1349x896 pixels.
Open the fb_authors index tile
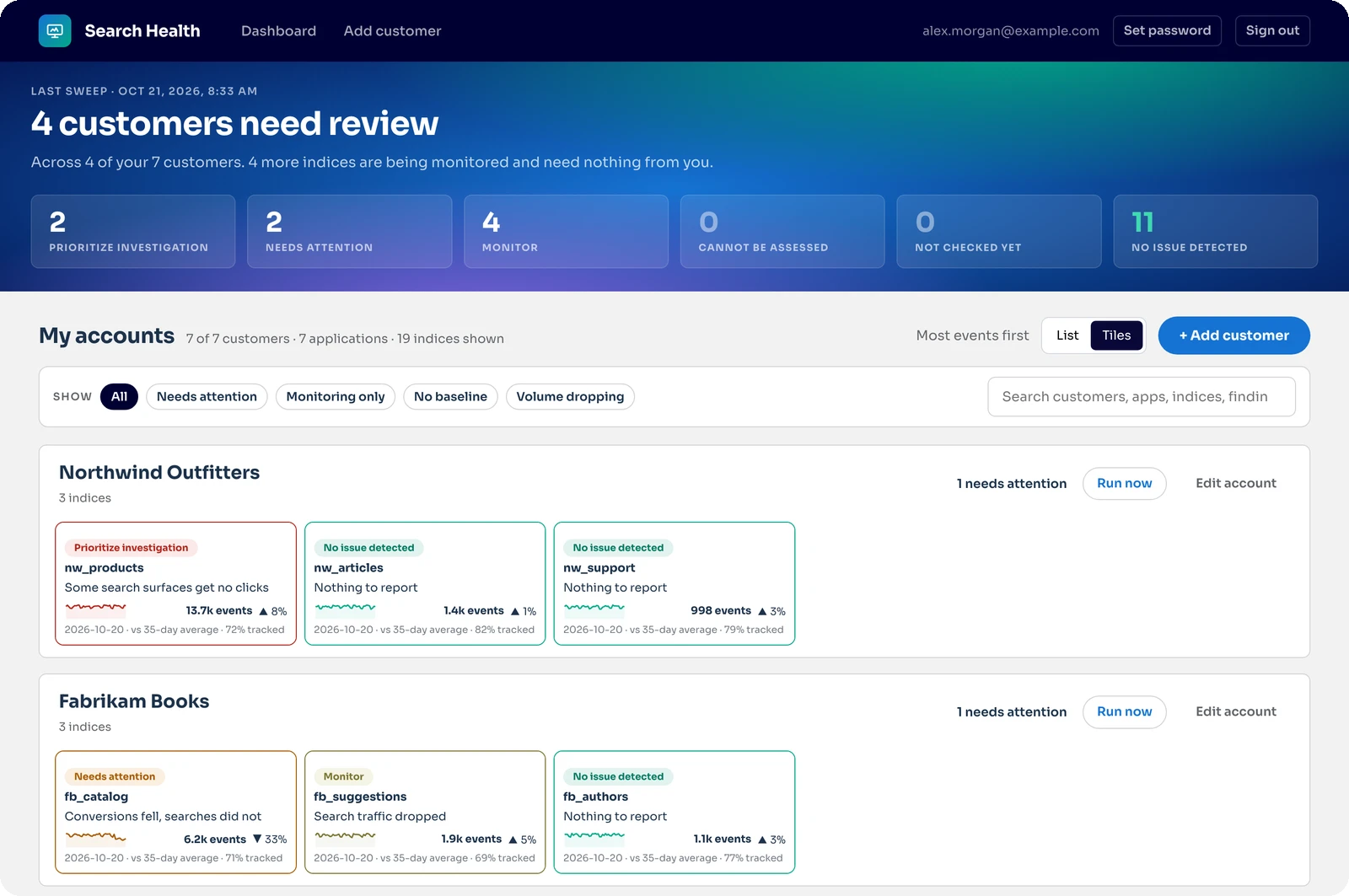[x=674, y=813]
